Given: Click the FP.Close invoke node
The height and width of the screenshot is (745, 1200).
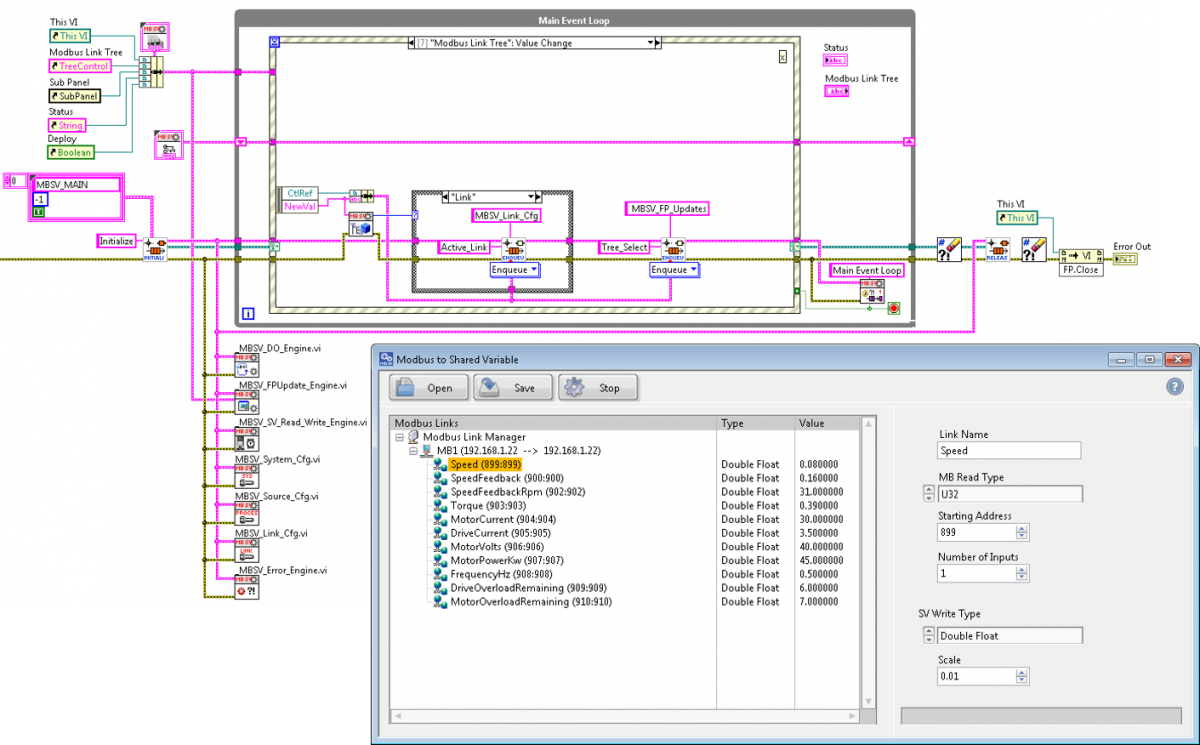Looking at the screenshot, I should pos(1081,262).
